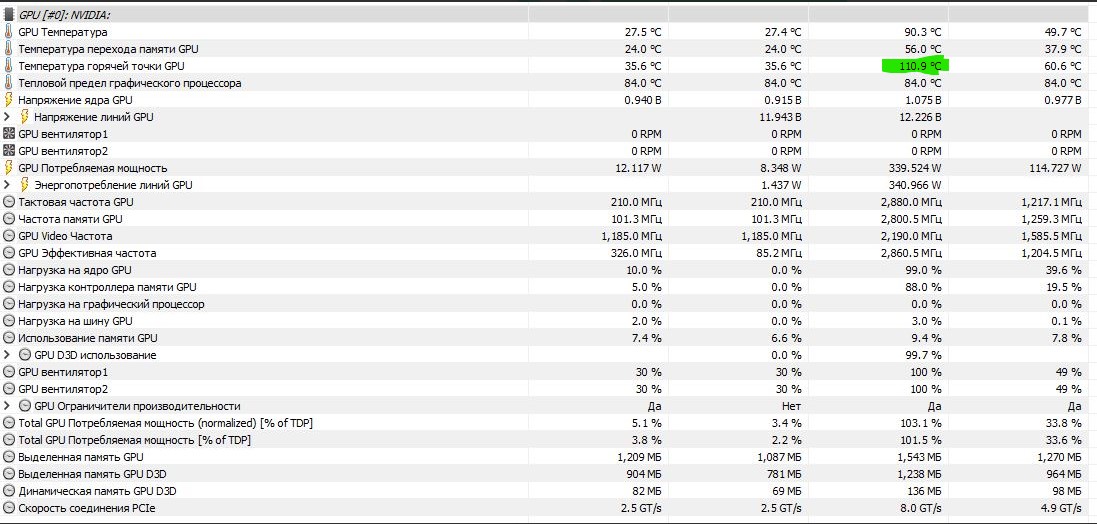Viewport: 1097px width, 524px height.
Task: Expand the GPU D3D использование subtree
Action: (8, 355)
